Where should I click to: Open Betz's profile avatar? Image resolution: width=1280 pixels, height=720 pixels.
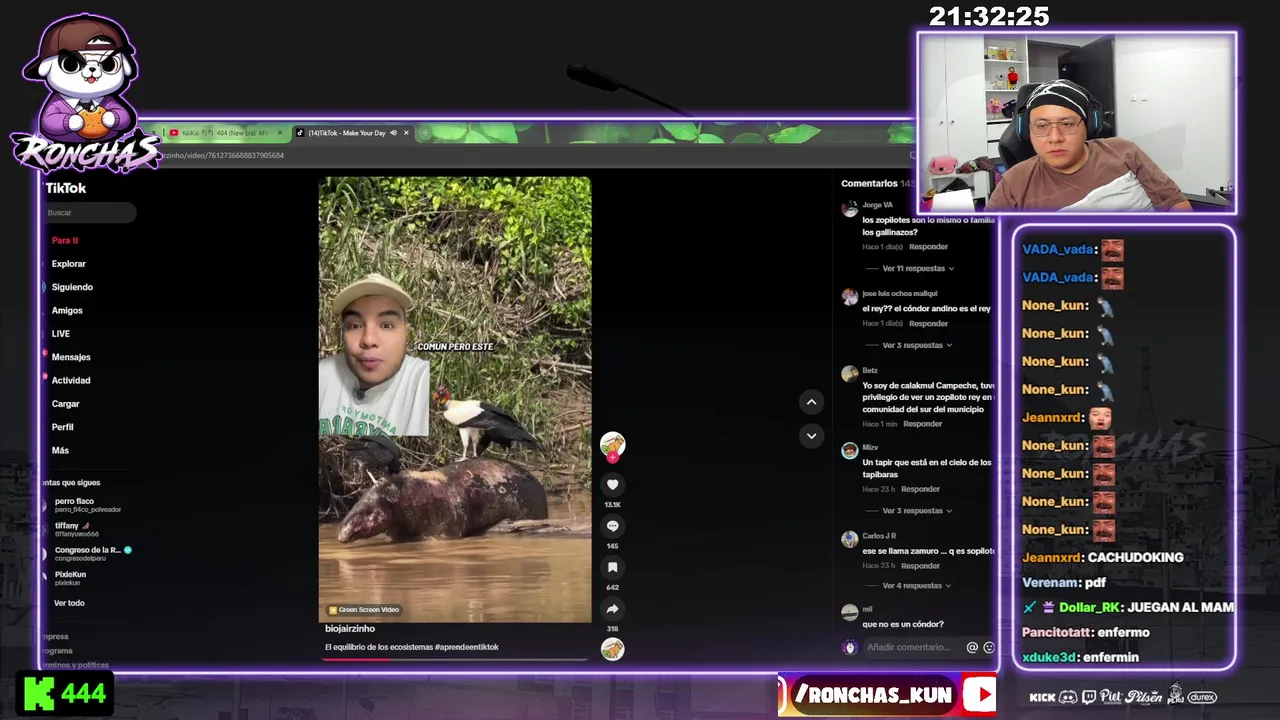tap(849, 374)
